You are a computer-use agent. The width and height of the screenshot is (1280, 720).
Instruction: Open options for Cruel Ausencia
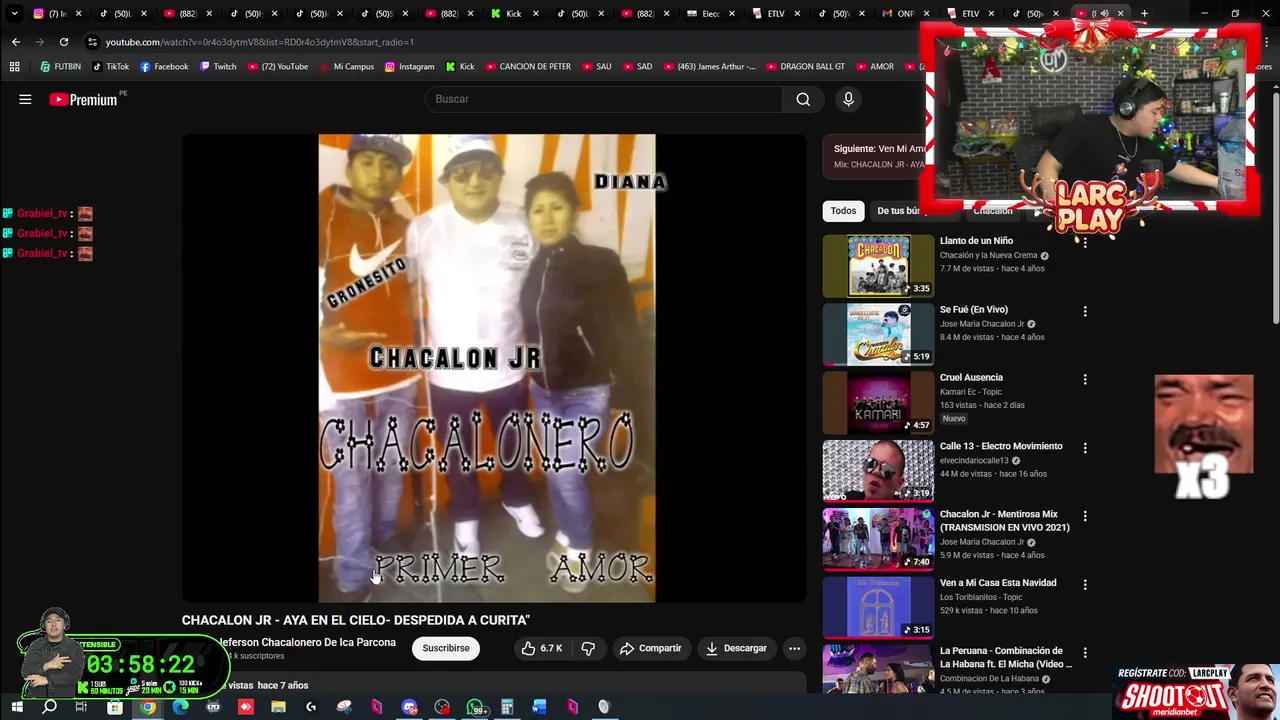pyautogui.click(x=1085, y=379)
